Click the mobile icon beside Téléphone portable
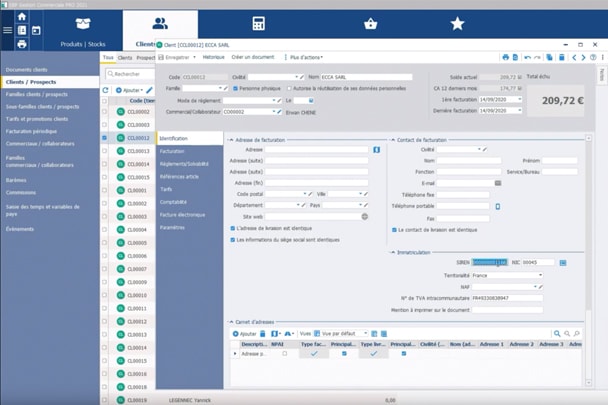Screen dimensions: 608x405 point(498,206)
